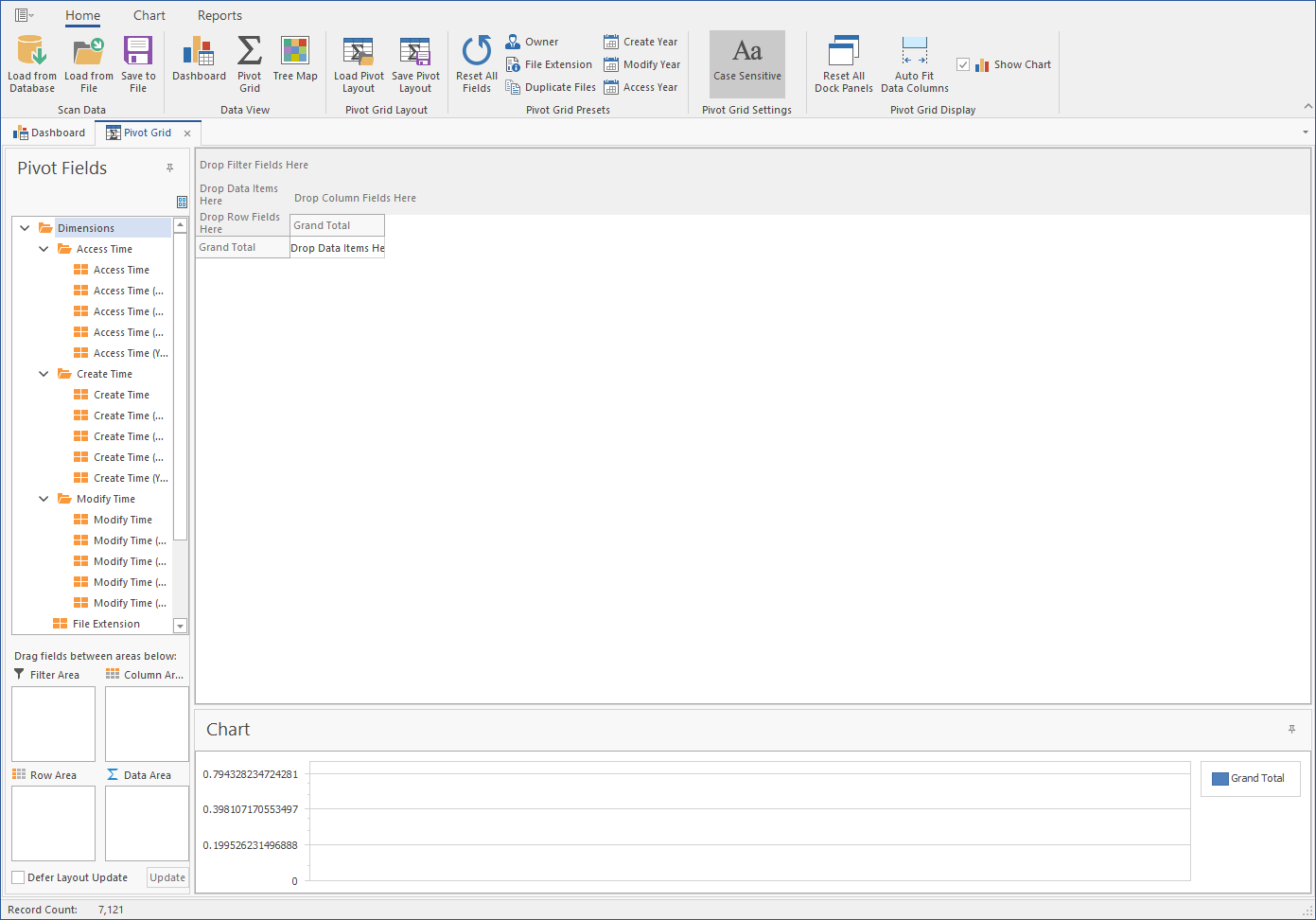Open the Chart ribbon tab
The width and height of the screenshot is (1316, 920).
click(x=149, y=15)
